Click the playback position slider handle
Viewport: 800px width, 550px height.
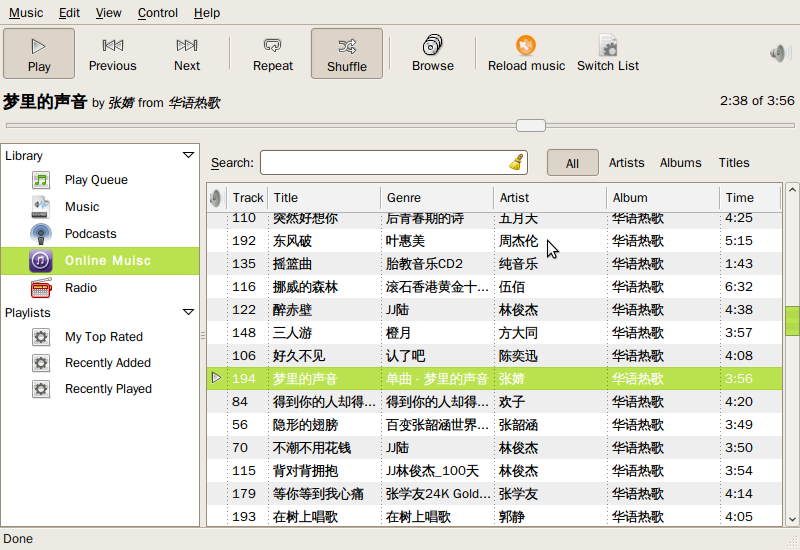click(531, 126)
